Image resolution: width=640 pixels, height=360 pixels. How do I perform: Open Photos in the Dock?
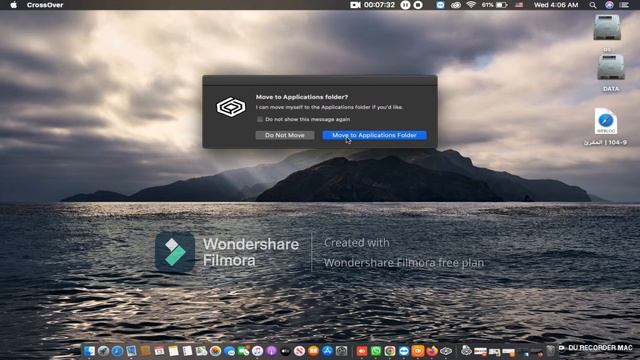click(x=216, y=351)
